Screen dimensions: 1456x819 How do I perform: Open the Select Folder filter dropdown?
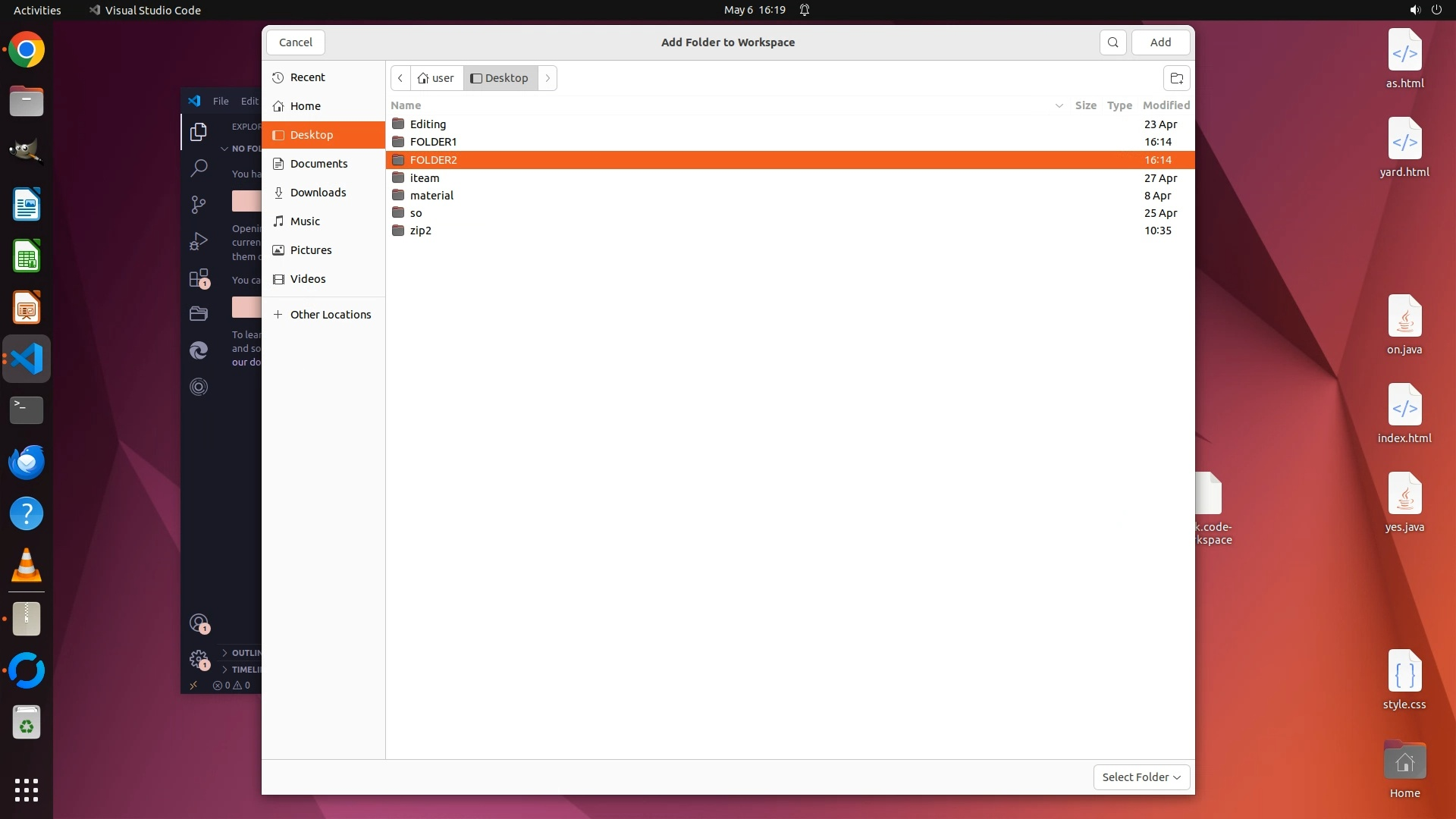click(1141, 777)
